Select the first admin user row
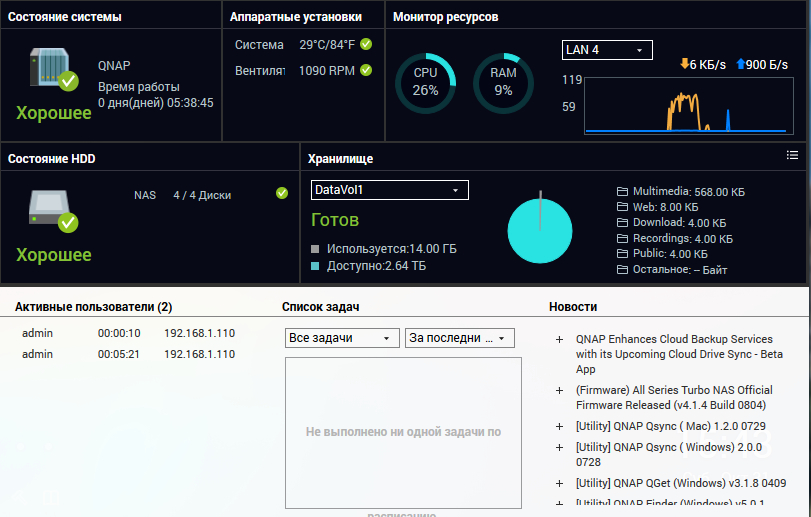Screen dimensions: 811x517 pos(130,333)
